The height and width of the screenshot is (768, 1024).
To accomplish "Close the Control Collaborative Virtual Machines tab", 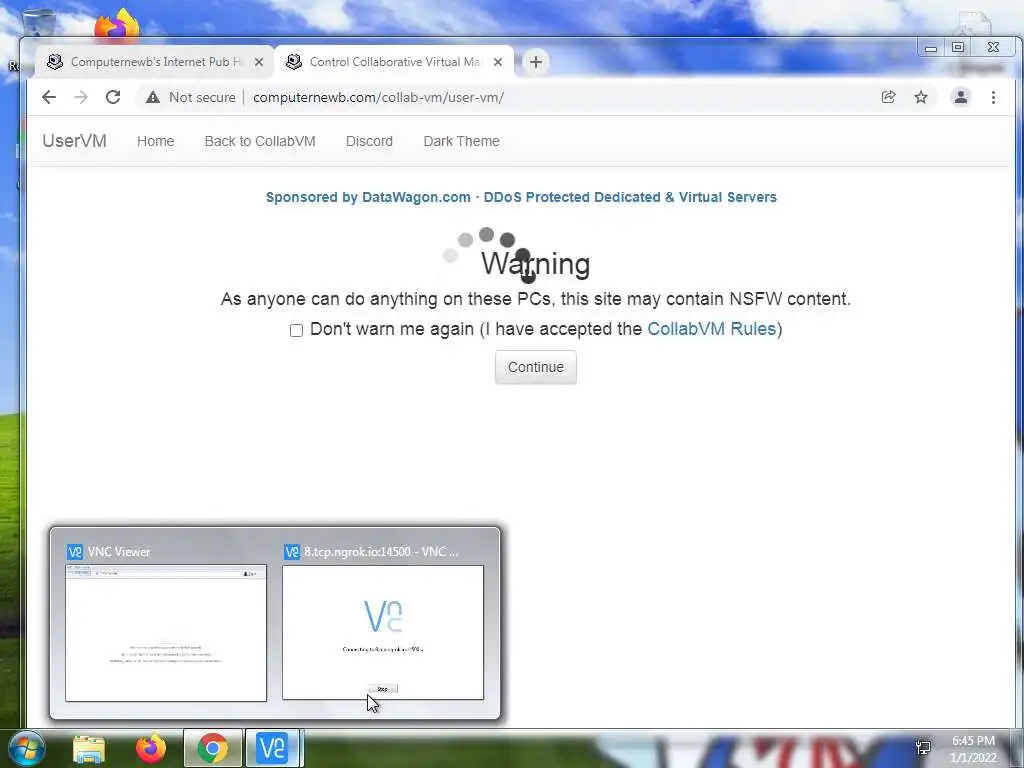I will click(498, 62).
